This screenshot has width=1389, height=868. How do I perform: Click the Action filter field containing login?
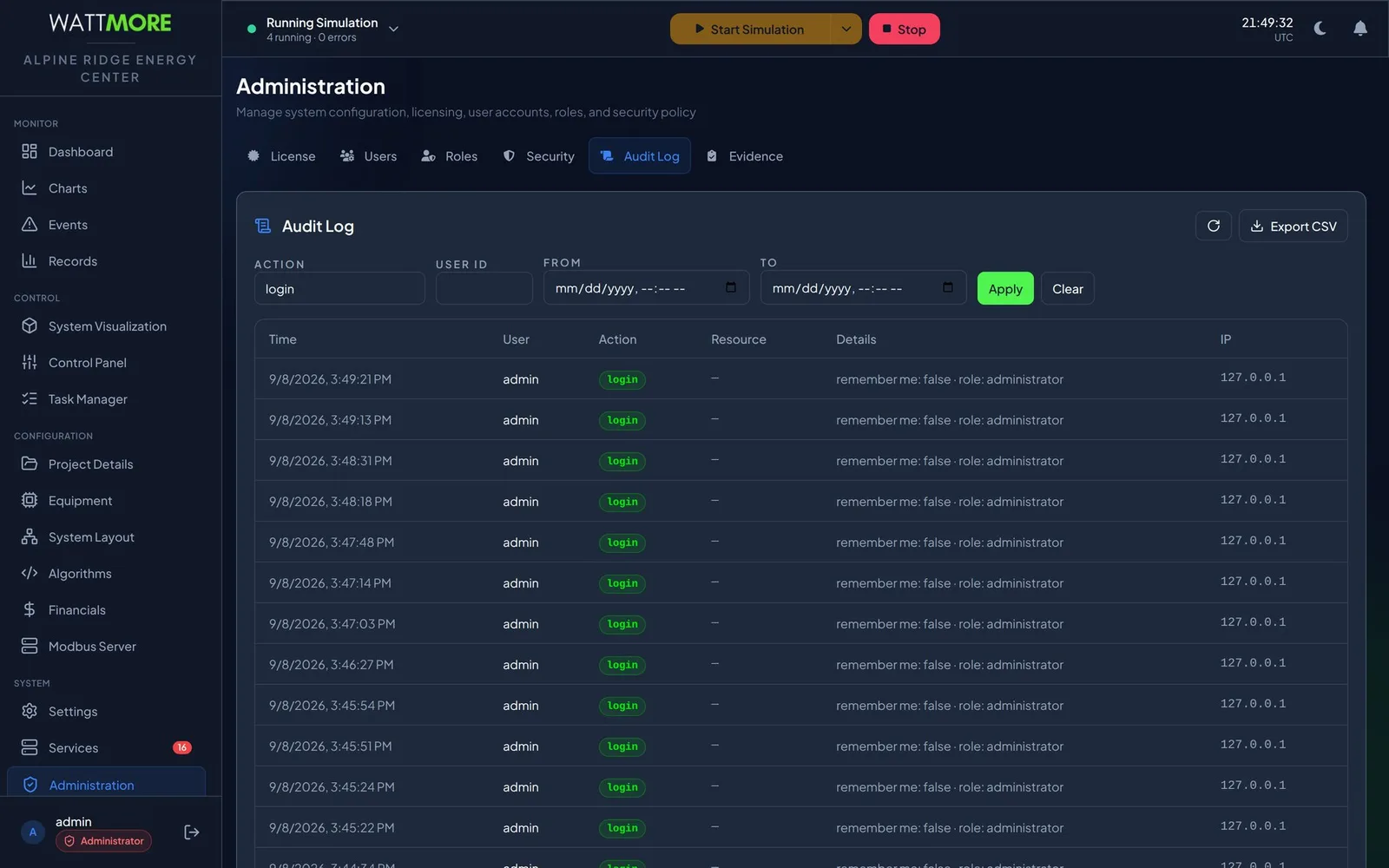pyautogui.click(x=339, y=289)
